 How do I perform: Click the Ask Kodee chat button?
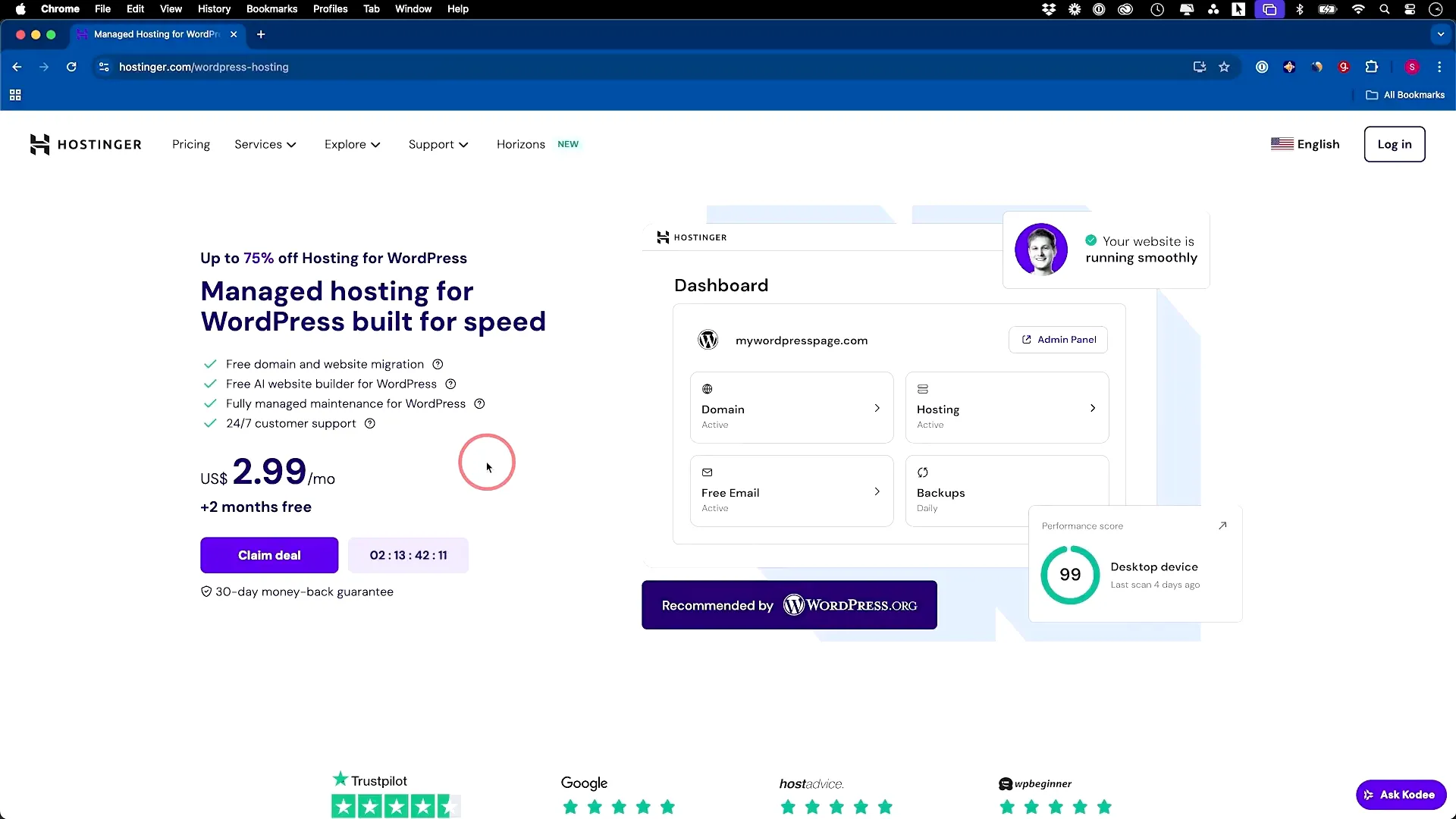click(1401, 795)
